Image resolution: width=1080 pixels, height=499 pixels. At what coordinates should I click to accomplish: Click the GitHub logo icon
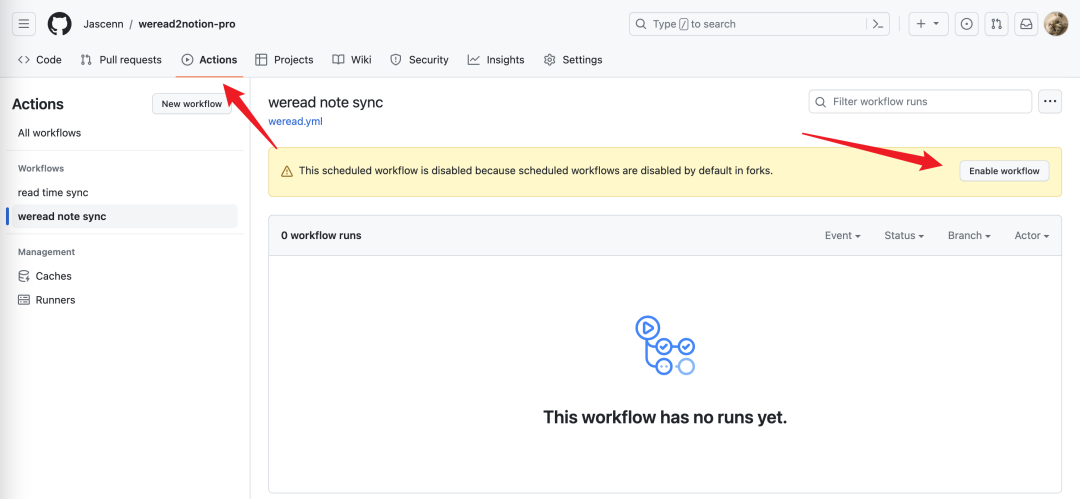tap(60, 24)
